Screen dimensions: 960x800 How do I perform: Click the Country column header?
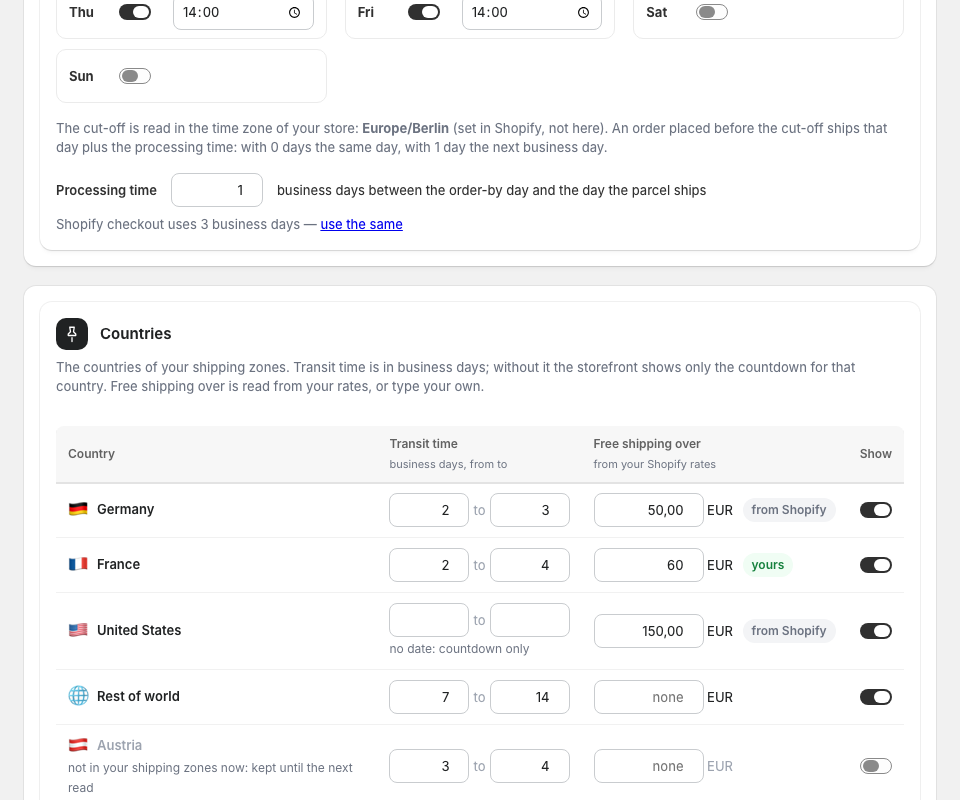pyautogui.click(x=91, y=454)
